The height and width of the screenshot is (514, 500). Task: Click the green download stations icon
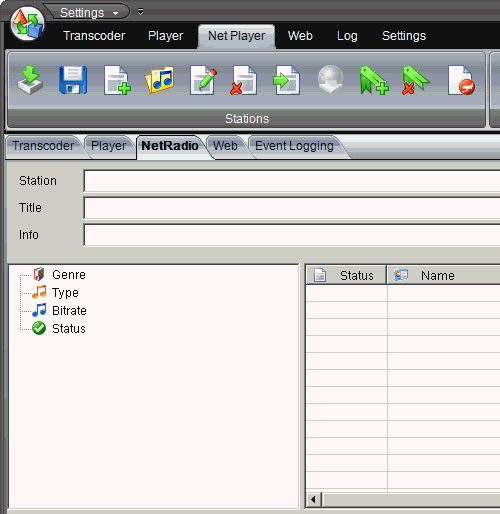tap(30, 80)
